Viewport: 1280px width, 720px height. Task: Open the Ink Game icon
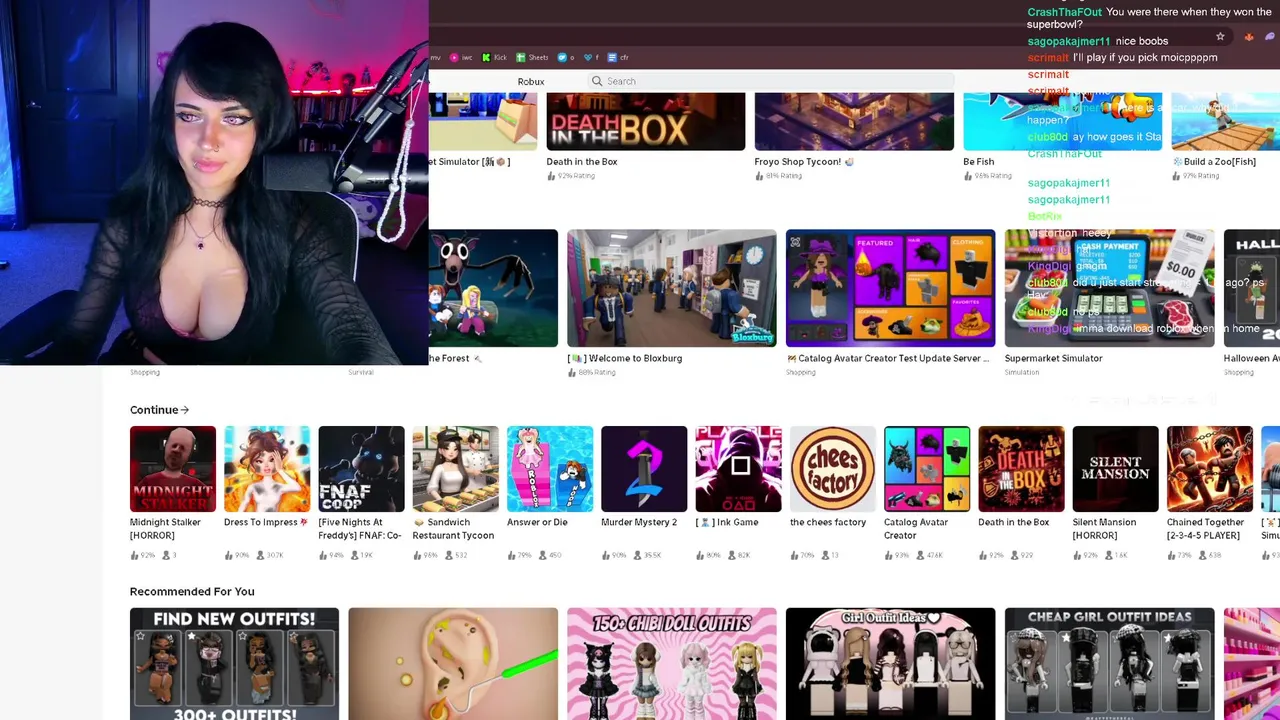pyautogui.click(x=738, y=469)
